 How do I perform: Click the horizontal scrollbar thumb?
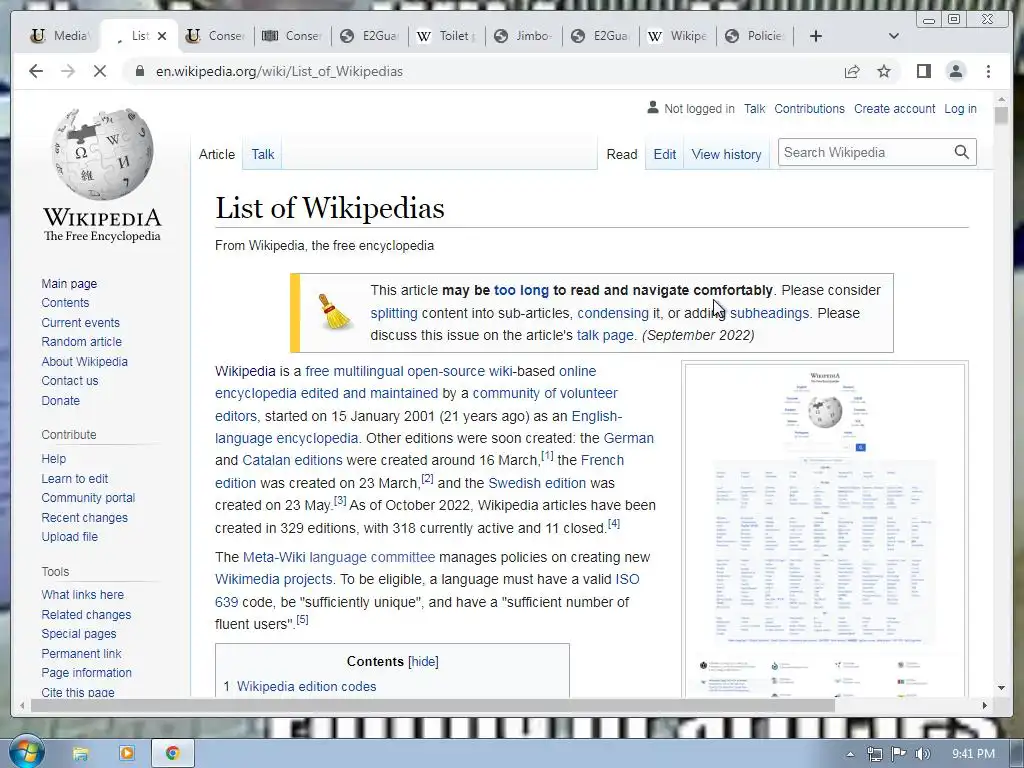point(433,705)
